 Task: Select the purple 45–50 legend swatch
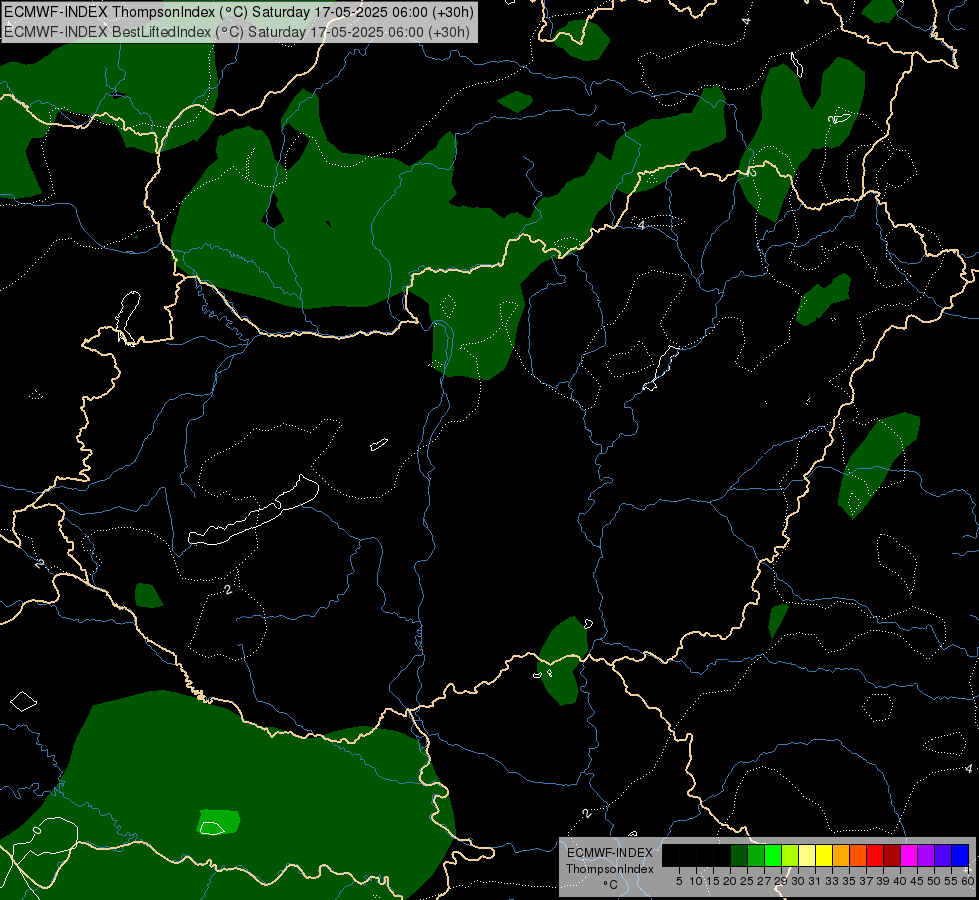tap(927, 855)
